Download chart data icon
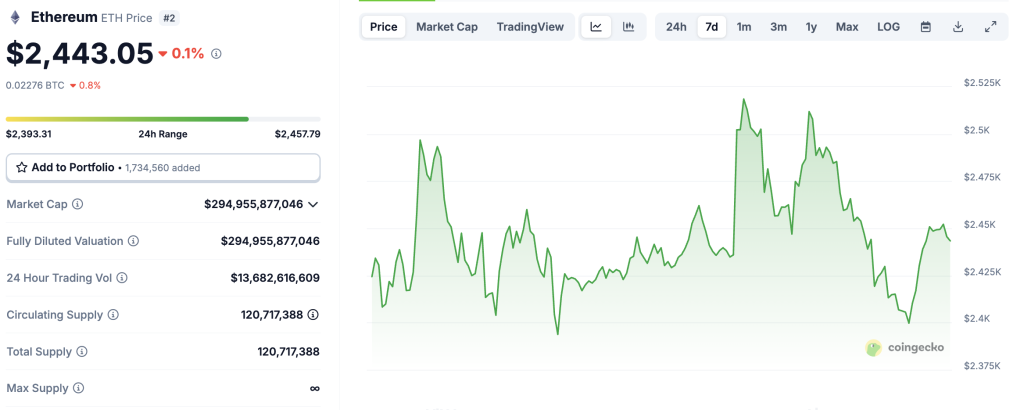1024x410 pixels. point(958,27)
